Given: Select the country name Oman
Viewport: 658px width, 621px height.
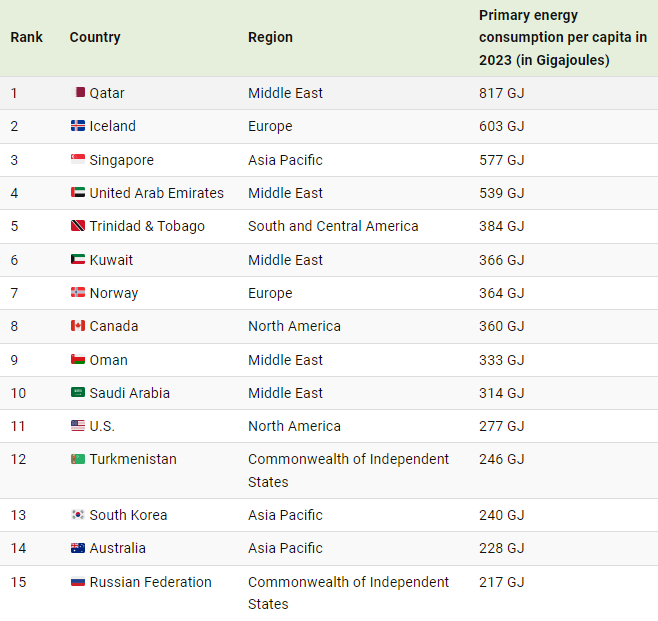Looking at the screenshot, I should click(x=108, y=360).
